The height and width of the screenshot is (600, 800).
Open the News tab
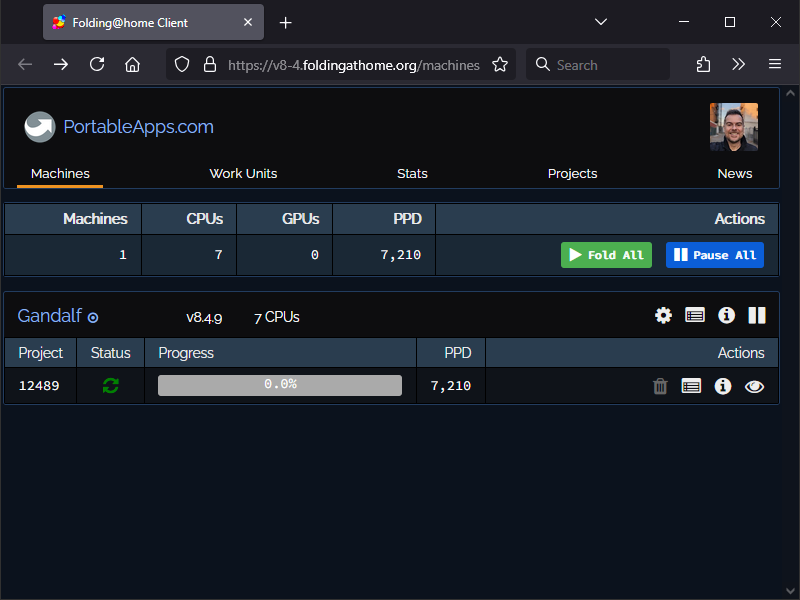point(734,173)
